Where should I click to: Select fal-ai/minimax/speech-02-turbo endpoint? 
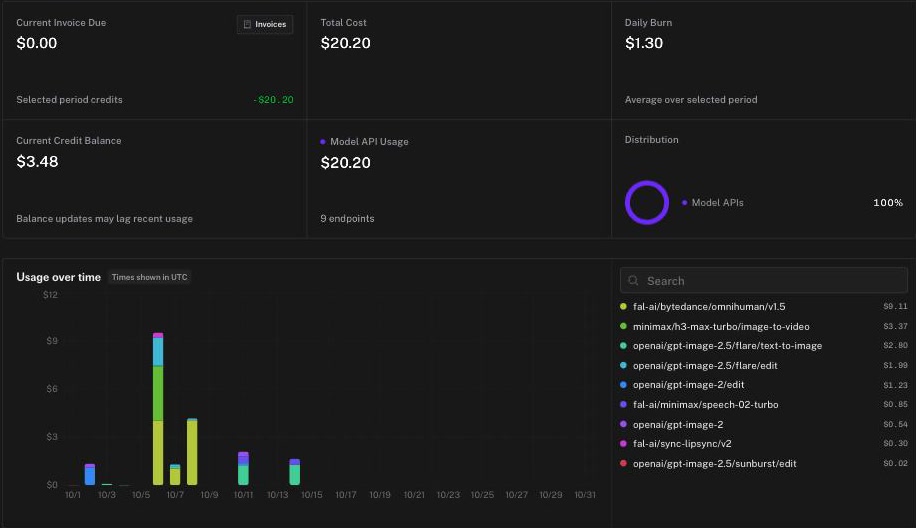tap(764, 405)
